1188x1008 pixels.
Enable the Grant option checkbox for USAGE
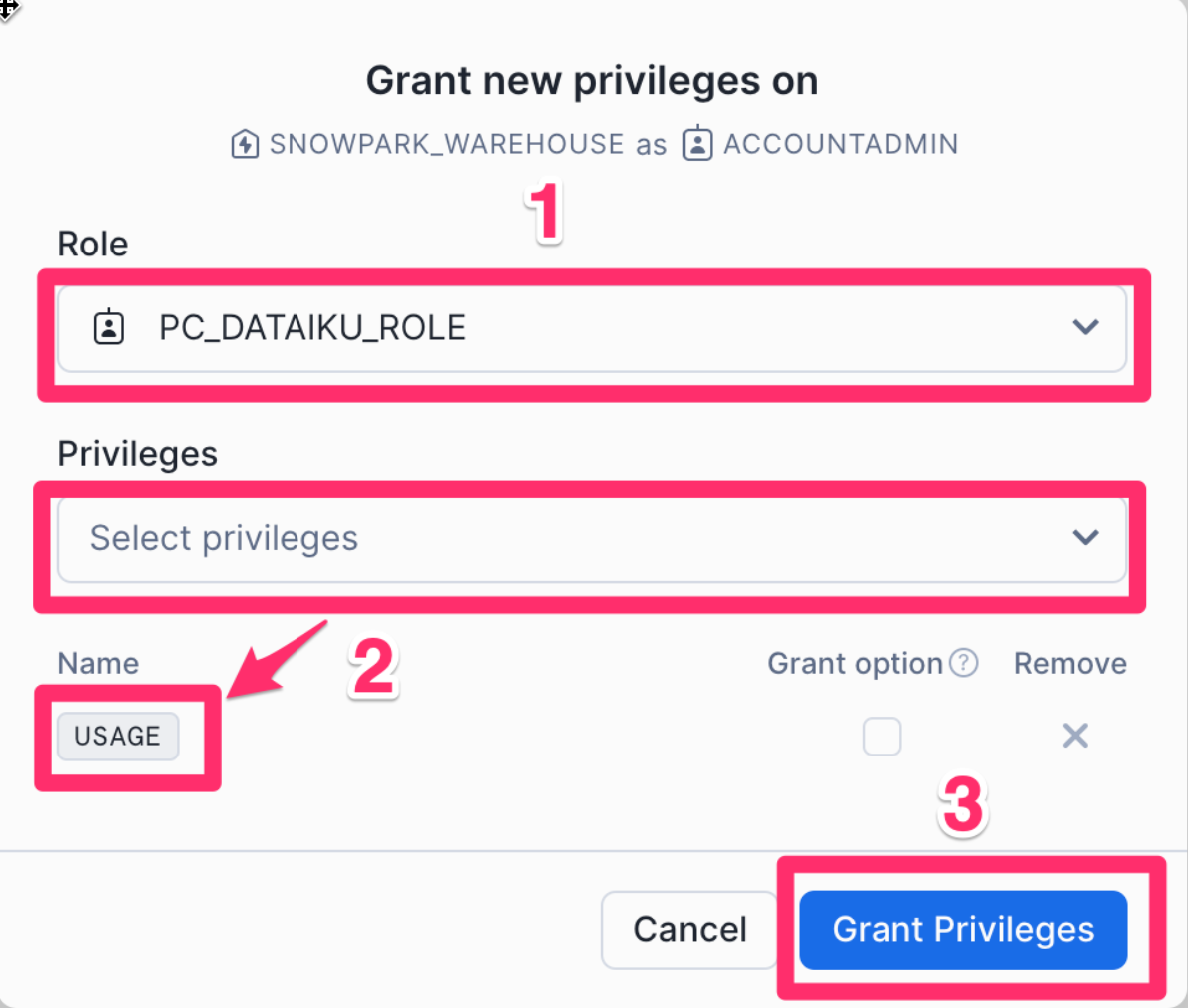(x=882, y=737)
